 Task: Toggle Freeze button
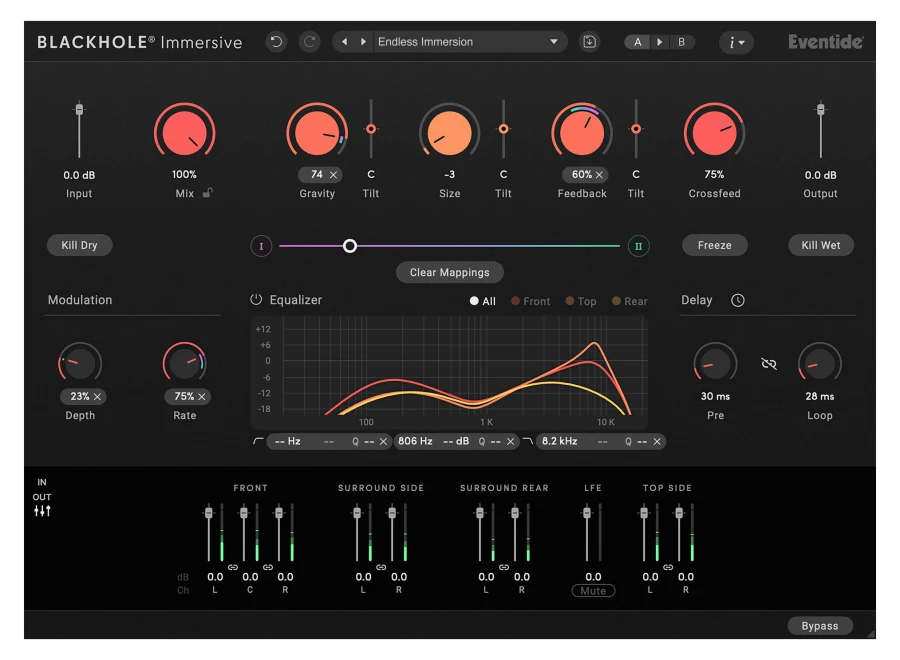pyautogui.click(x=715, y=245)
